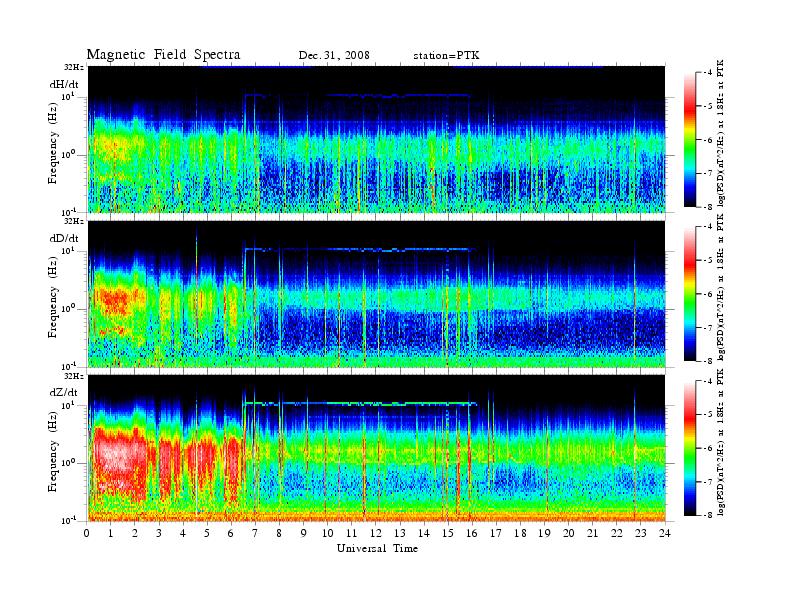Click the "-4" value on dH/dt color scale
The height and width of the screenshot is (612, 792).
[x=708, y=73]
